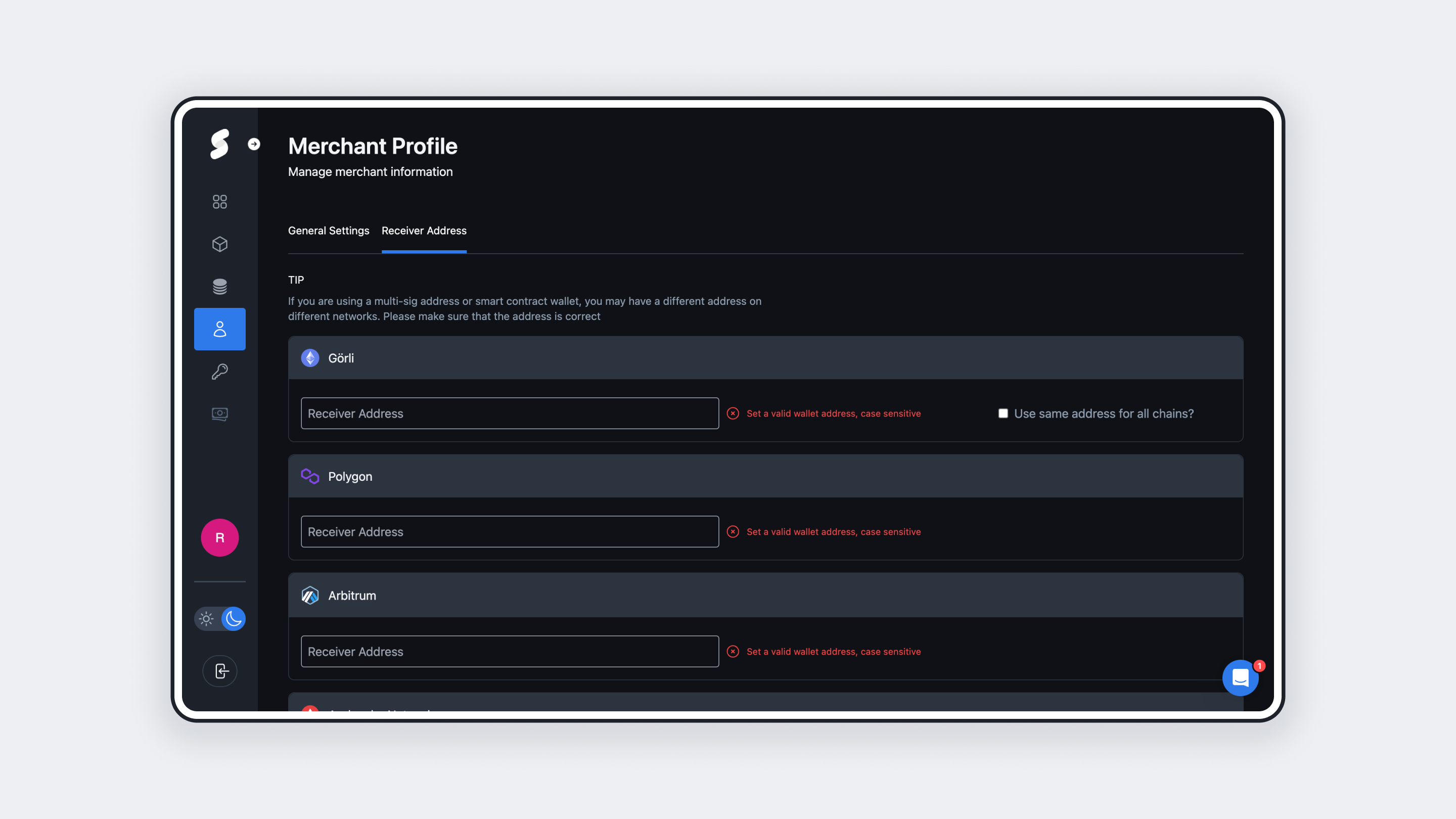Enable Use same address for all chains
This screenshot has height=819, width=1456.
click(1003, 413)
